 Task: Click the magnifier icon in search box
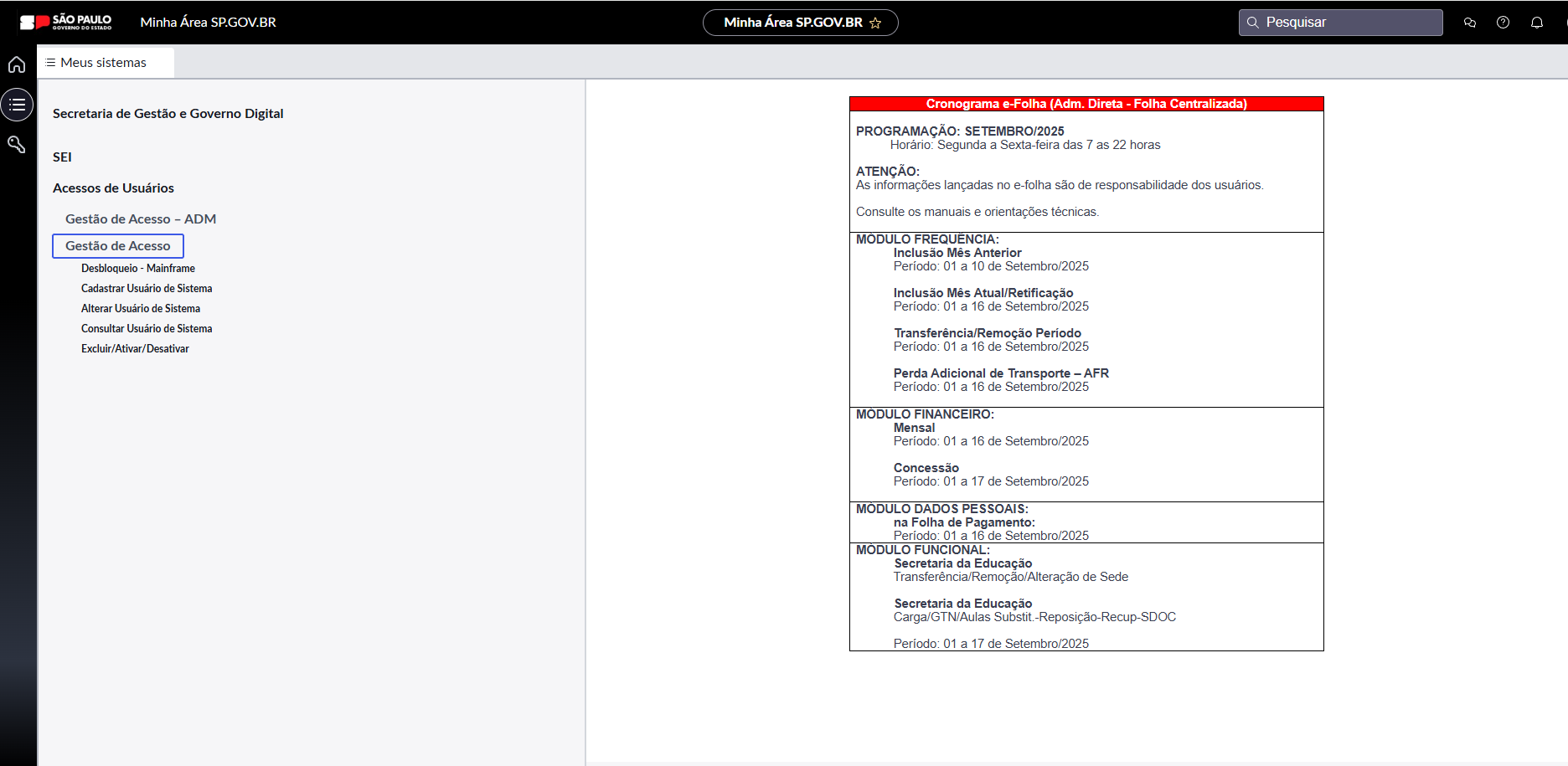click(x=1253, y=23)
